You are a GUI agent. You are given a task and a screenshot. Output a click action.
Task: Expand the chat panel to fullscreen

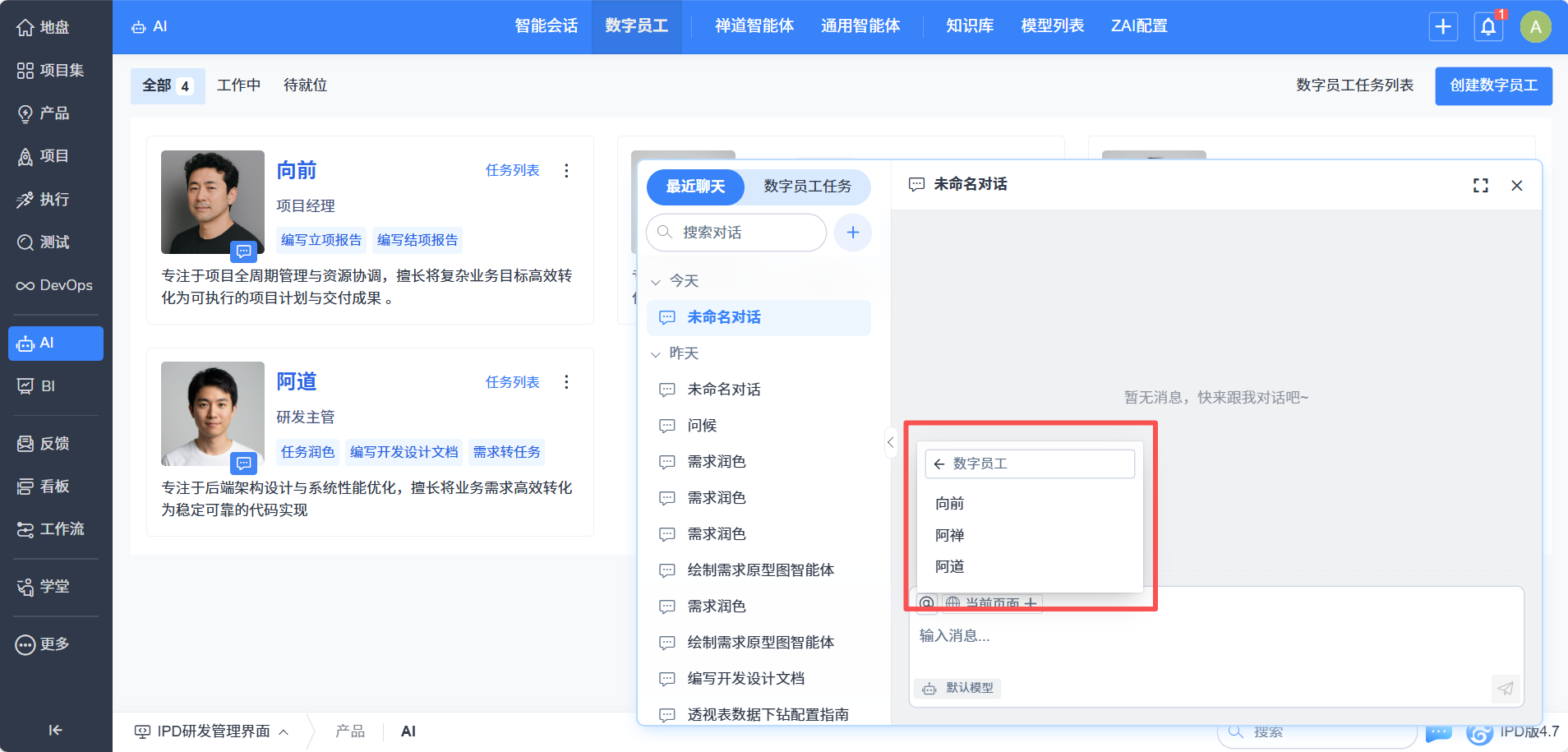click(1480, 186)
